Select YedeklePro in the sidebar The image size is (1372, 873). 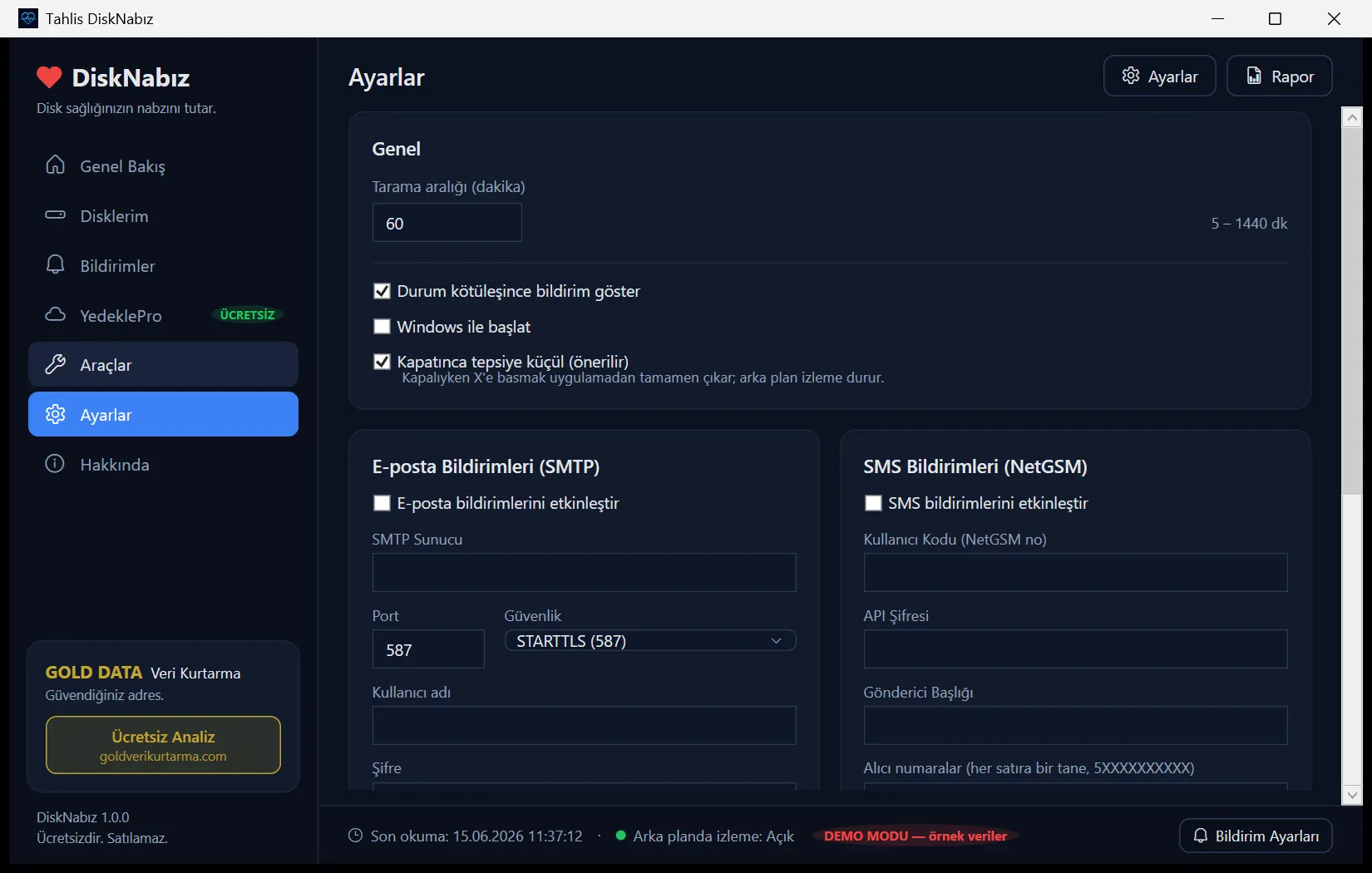163,315
